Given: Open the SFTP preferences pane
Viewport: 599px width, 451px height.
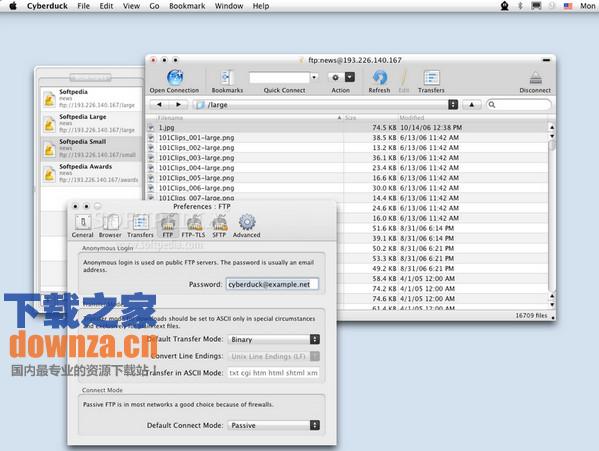Looking at the screenshot, I should 219,222.
